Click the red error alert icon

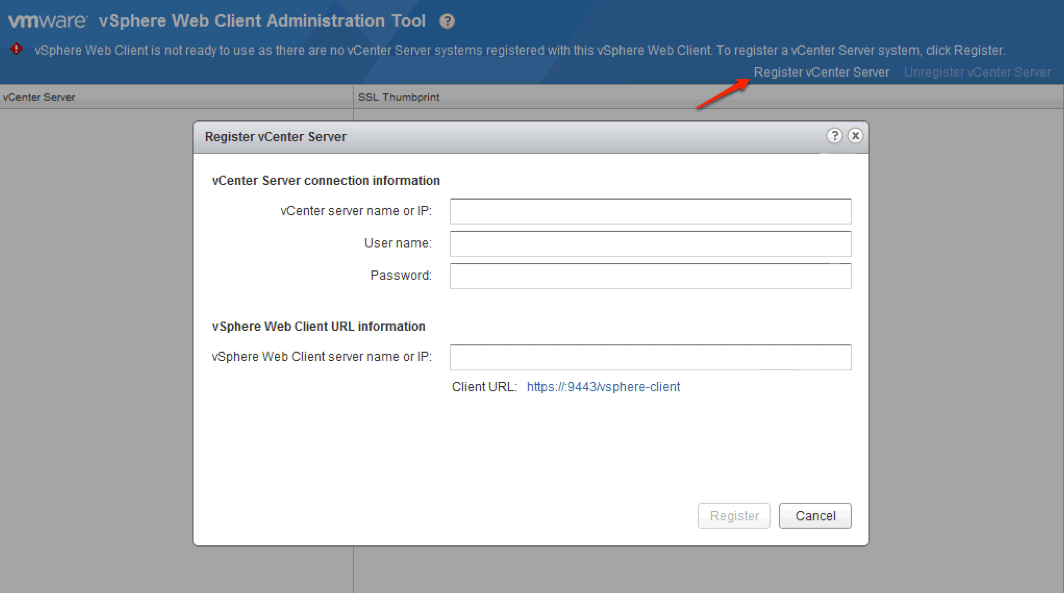click(x=16, y=49)
